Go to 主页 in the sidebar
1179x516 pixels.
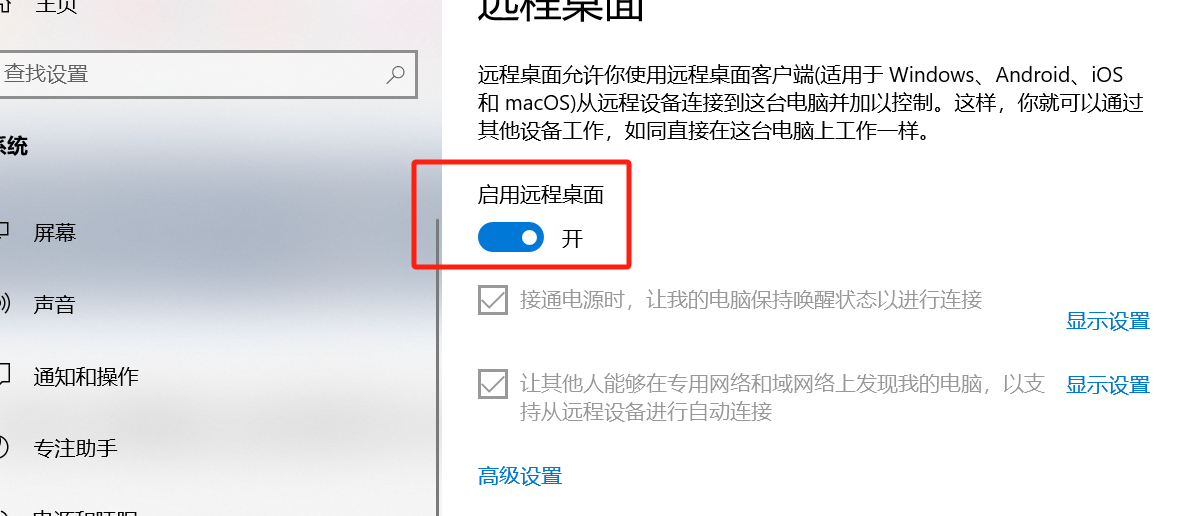[x=57, y=8]
